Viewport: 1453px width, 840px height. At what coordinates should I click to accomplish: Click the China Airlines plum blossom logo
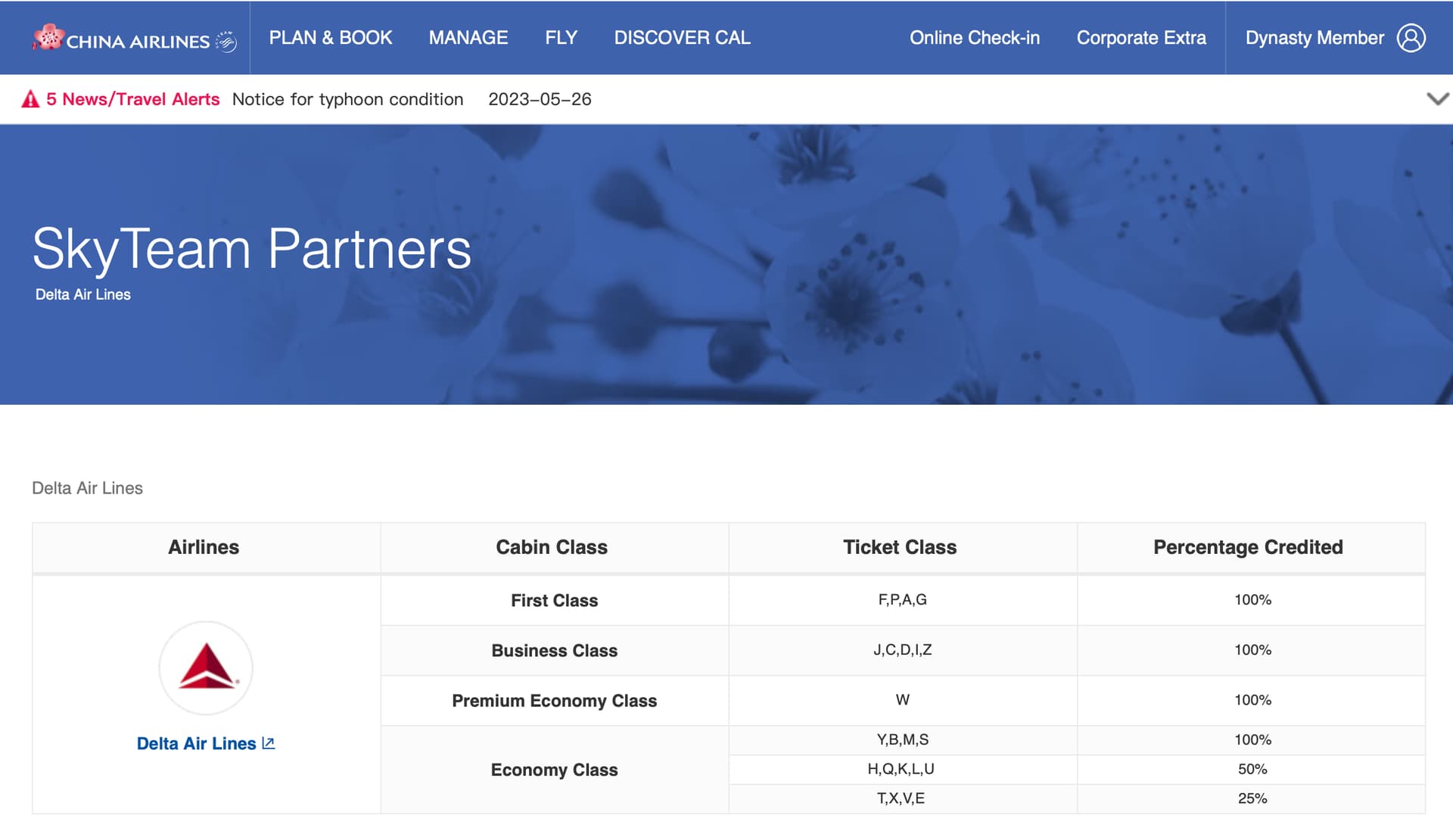click(x=48, y=37)
